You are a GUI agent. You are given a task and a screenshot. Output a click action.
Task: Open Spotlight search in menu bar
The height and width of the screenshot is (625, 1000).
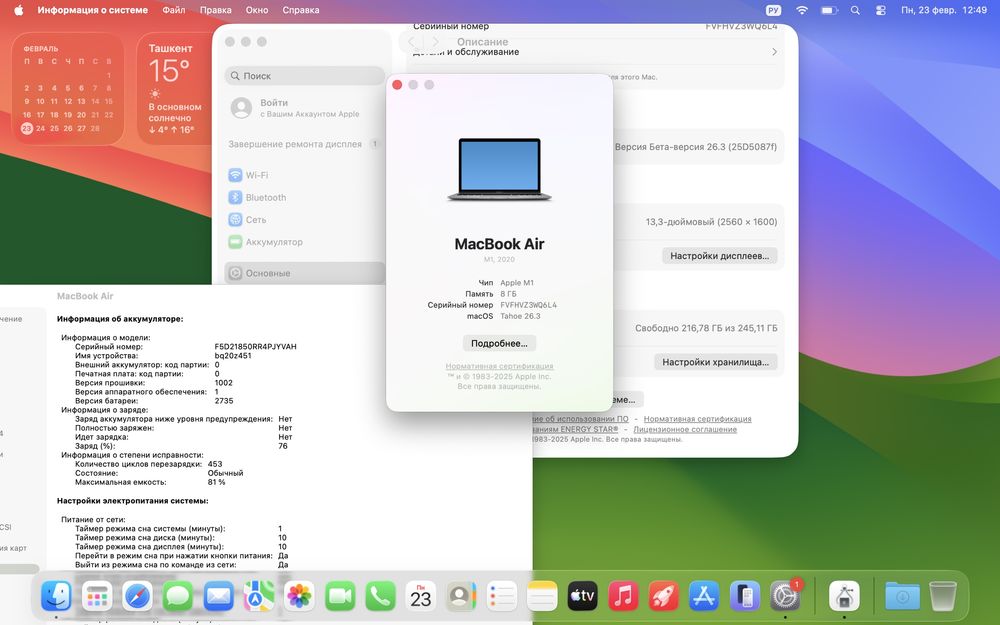[x=855, y=10]
